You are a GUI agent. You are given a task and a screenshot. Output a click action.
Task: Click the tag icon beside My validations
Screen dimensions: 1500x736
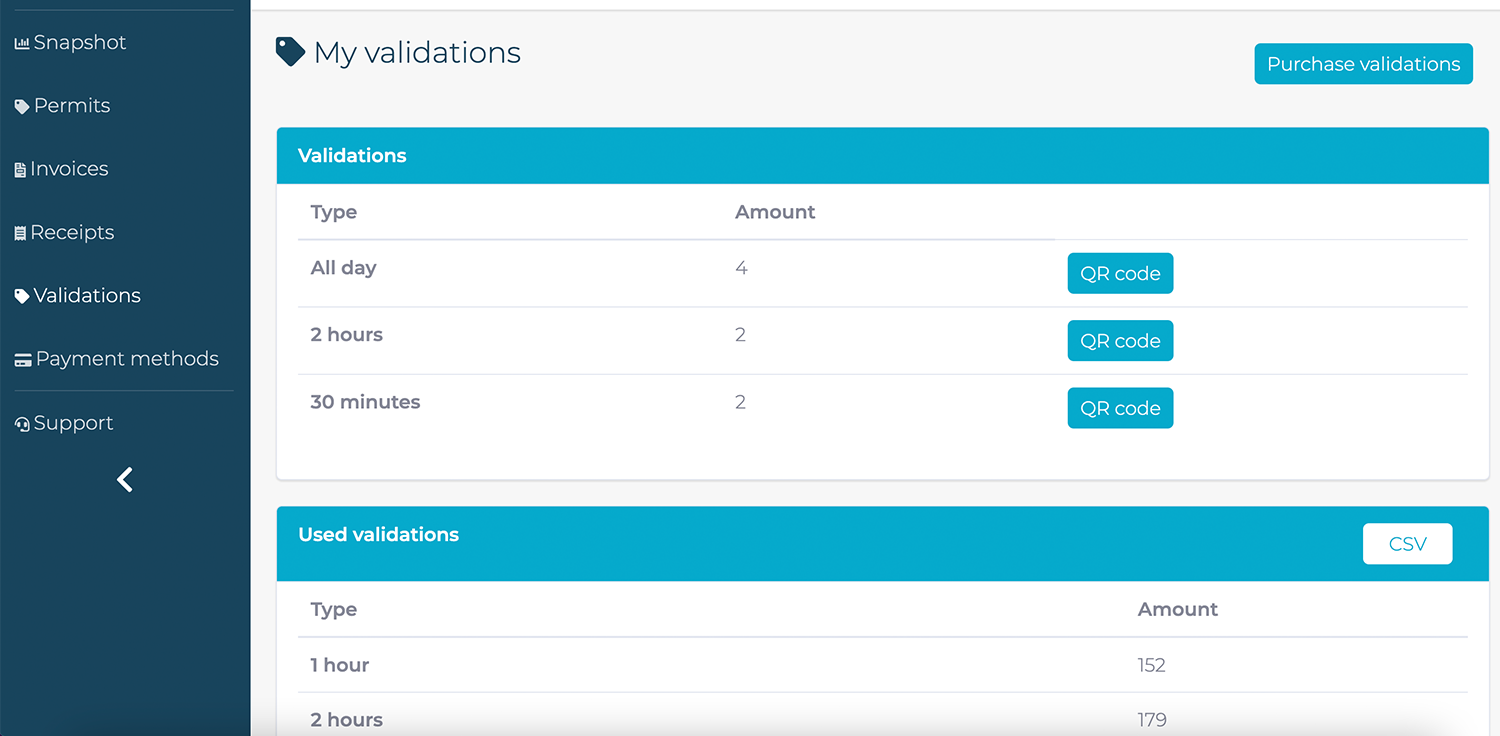pos(290,52)
